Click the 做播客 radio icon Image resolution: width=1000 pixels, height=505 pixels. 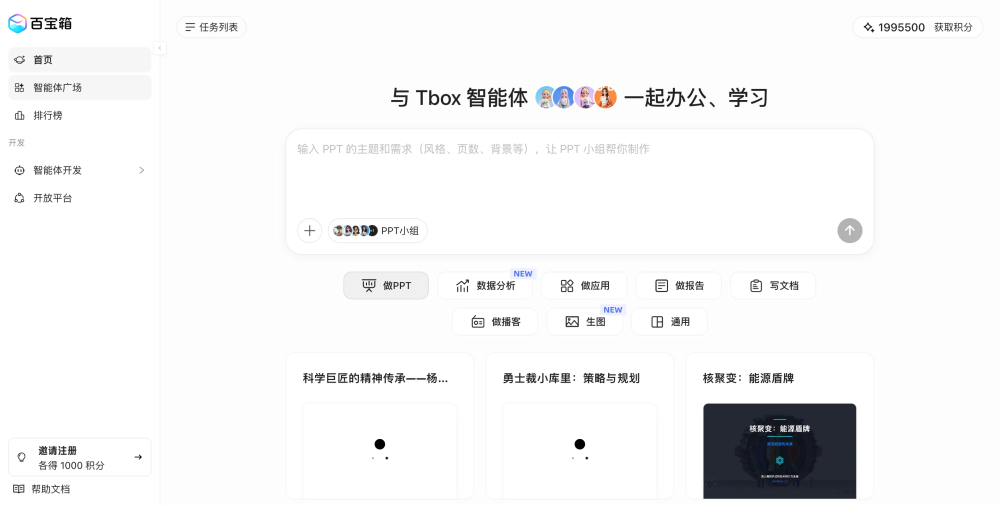(x=478, y=322)
